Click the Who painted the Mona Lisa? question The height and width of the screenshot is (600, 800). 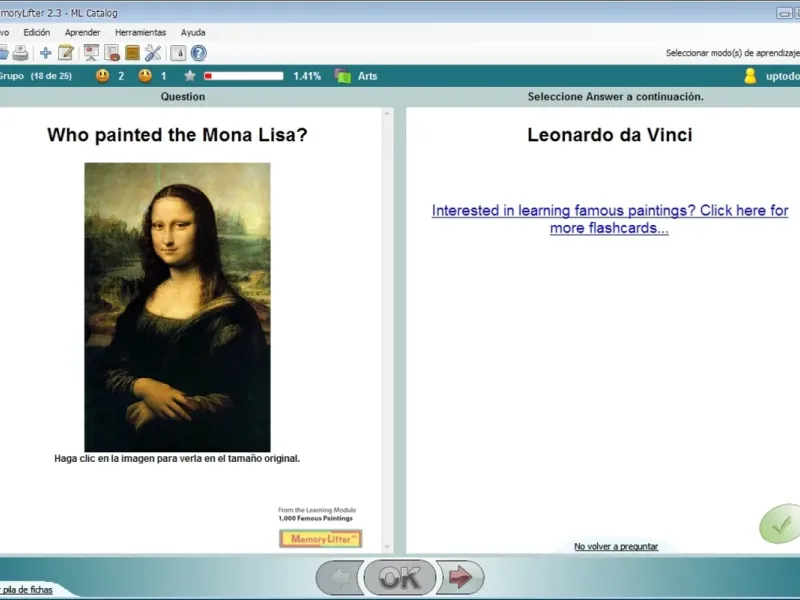[x=177, y=135]
